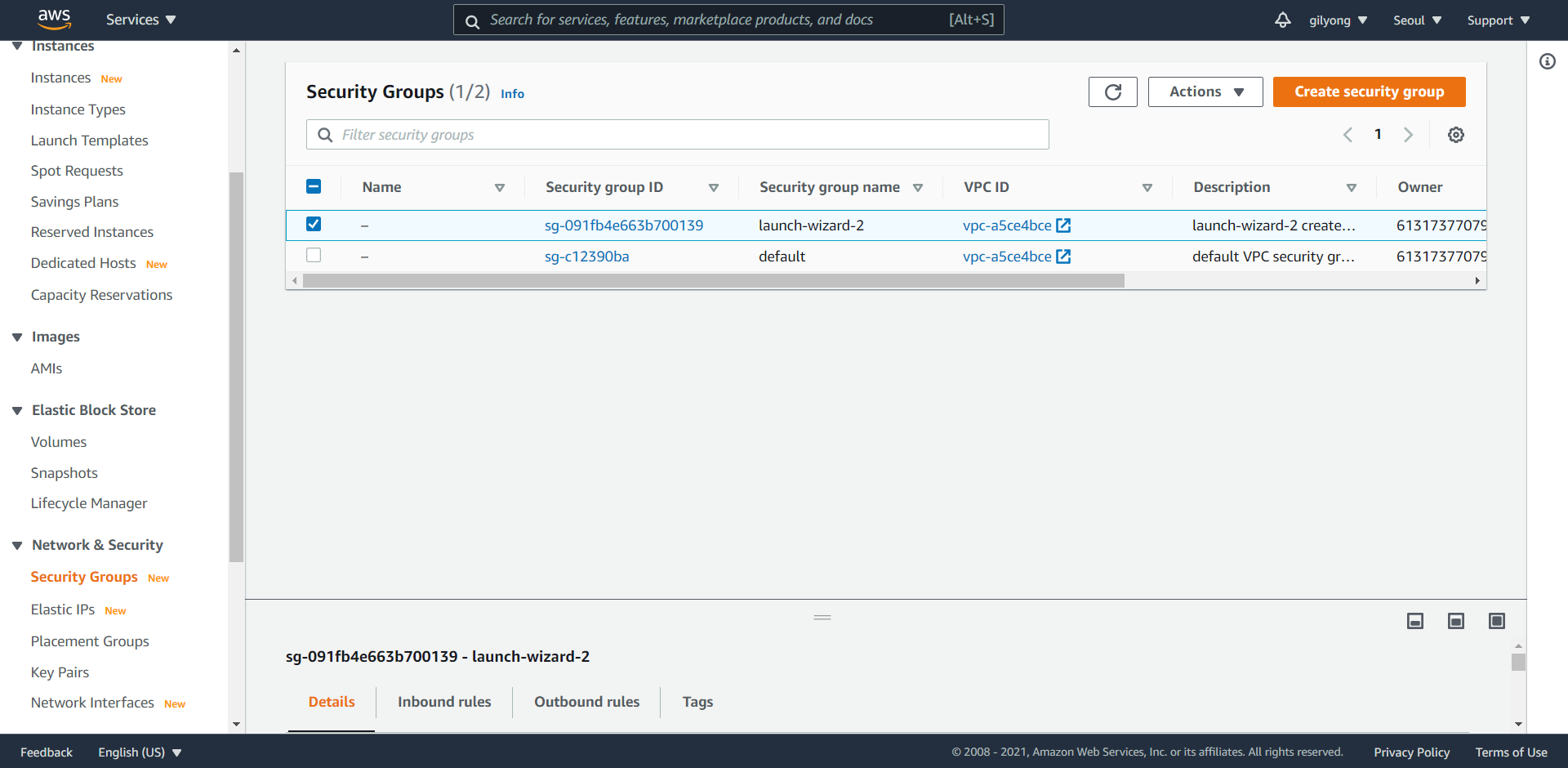Check the default security group row checkbox
1568x768 pixels.
[314, 255]
